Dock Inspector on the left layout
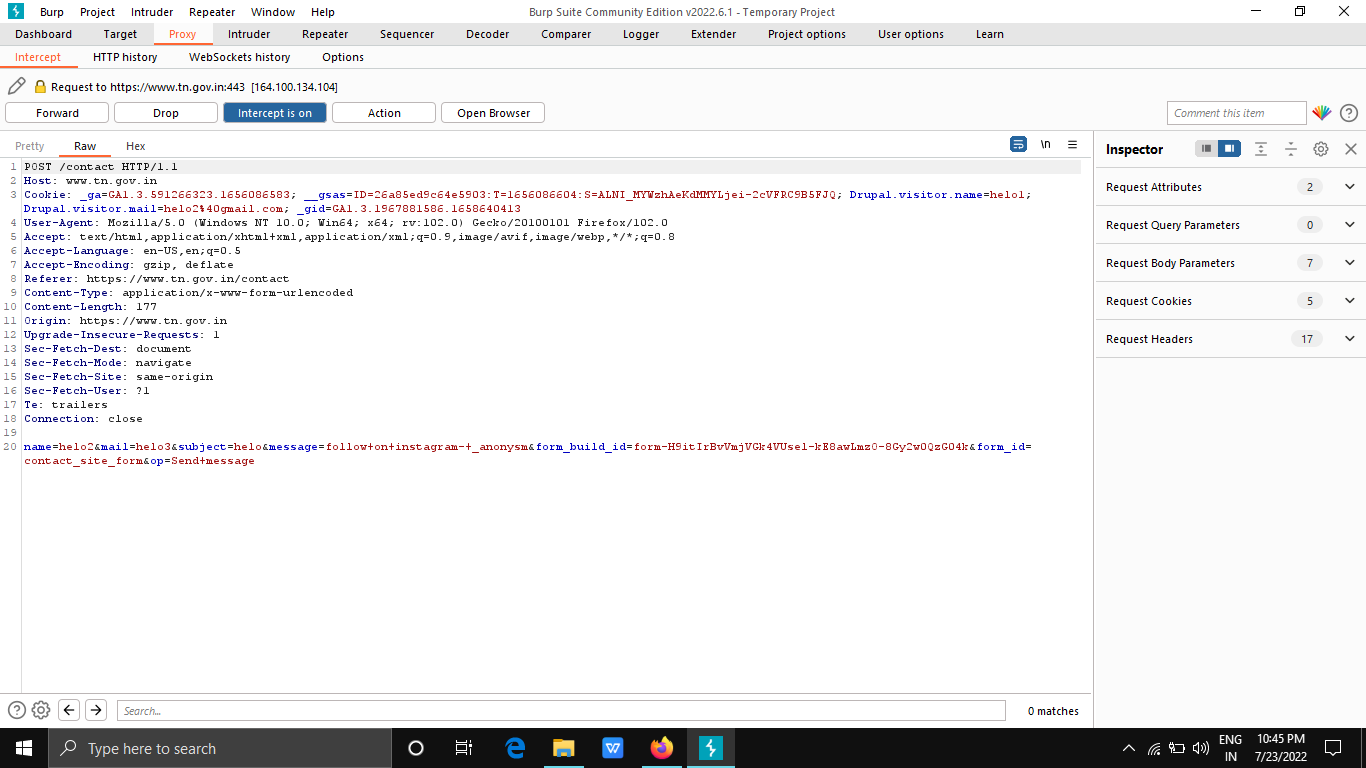Screen dimensions: 1366x768 click(x=1207, y=149)
